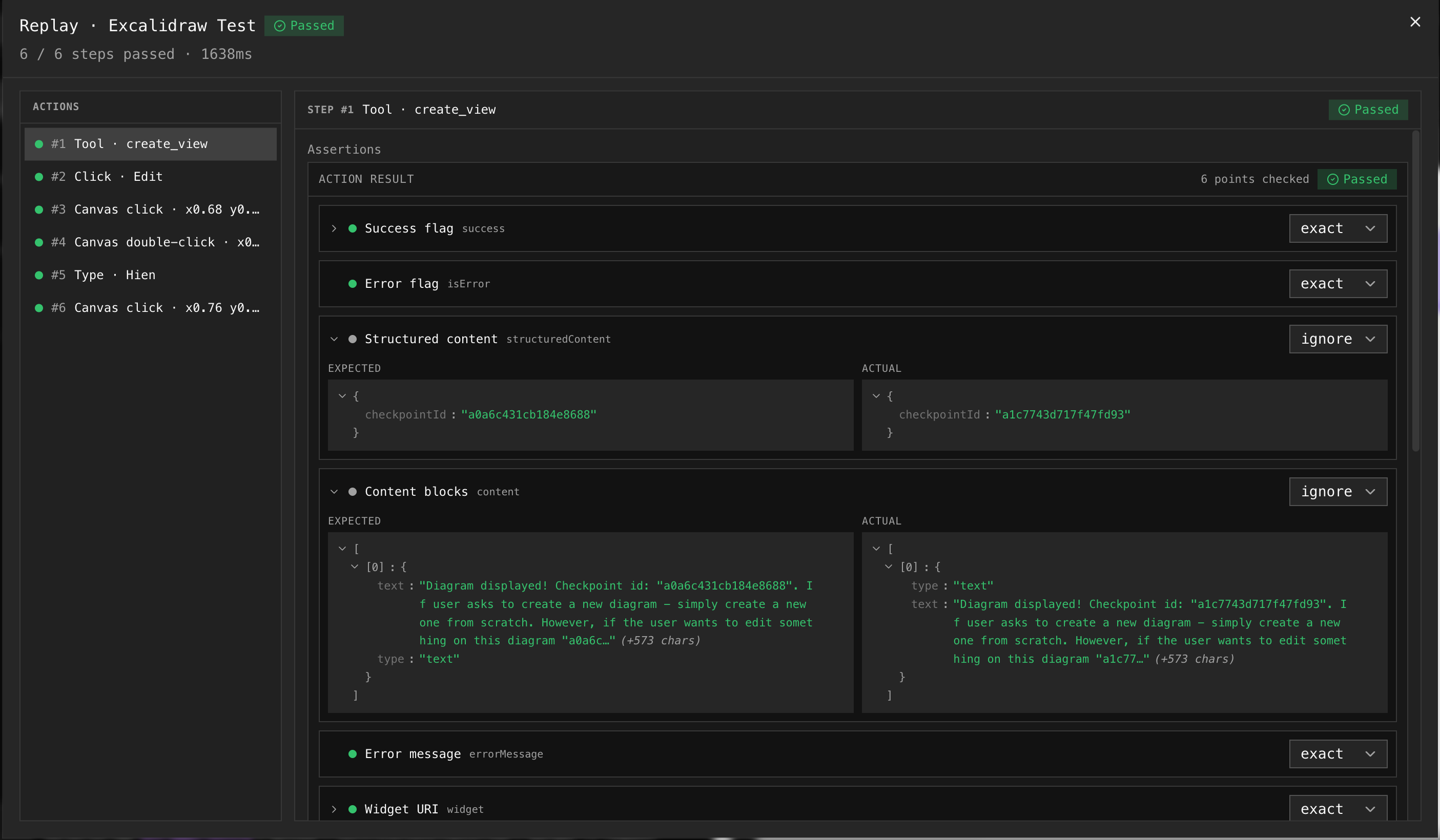Viewport: 1440px width, 840px height.
Task: Collapse actual checkpointId object chevron
Action: (x=876, y=396)
